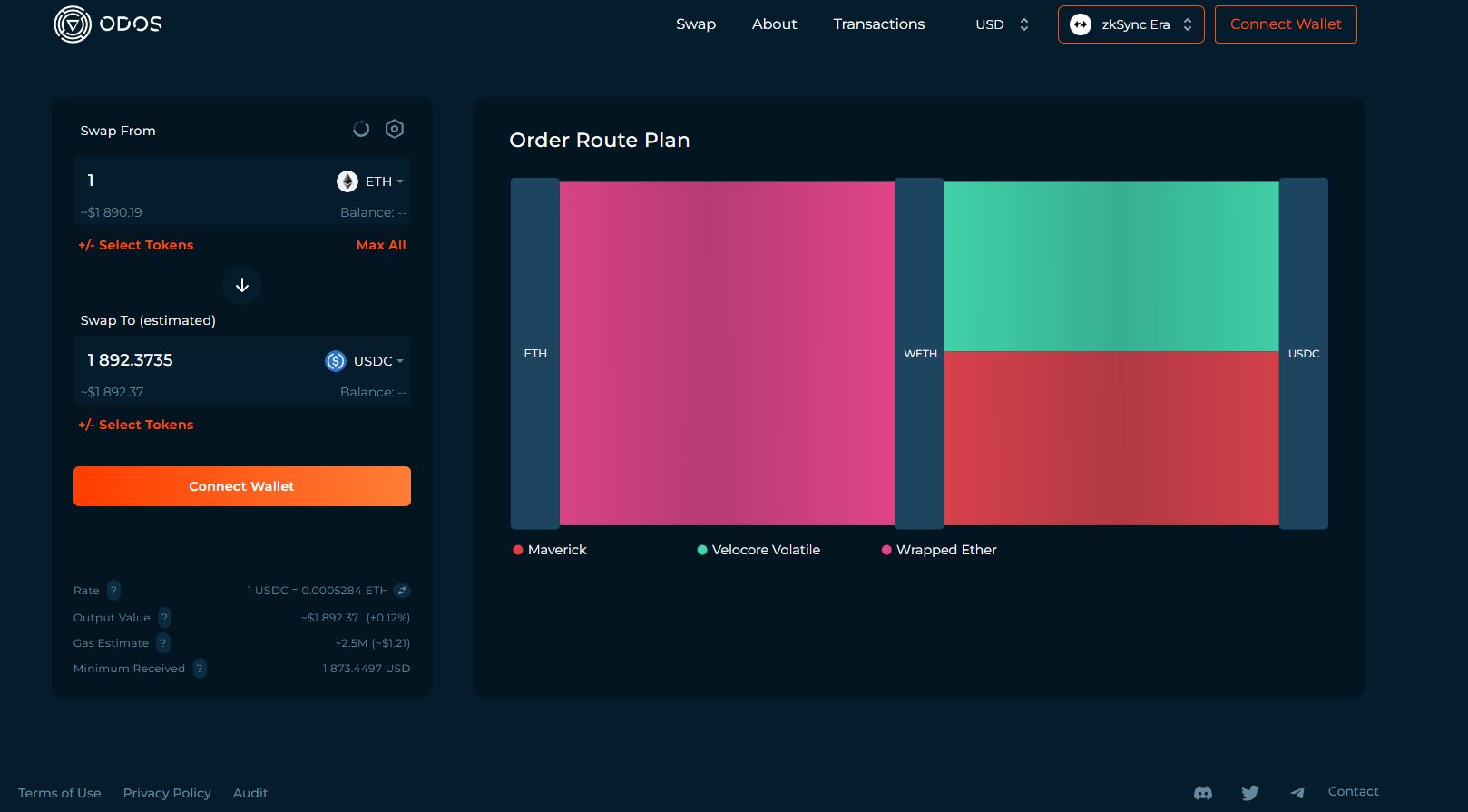The height and width of the screenshot is (812, 1468).
Task: Click the Minimum Received help icon
Action: pos(200,669)
